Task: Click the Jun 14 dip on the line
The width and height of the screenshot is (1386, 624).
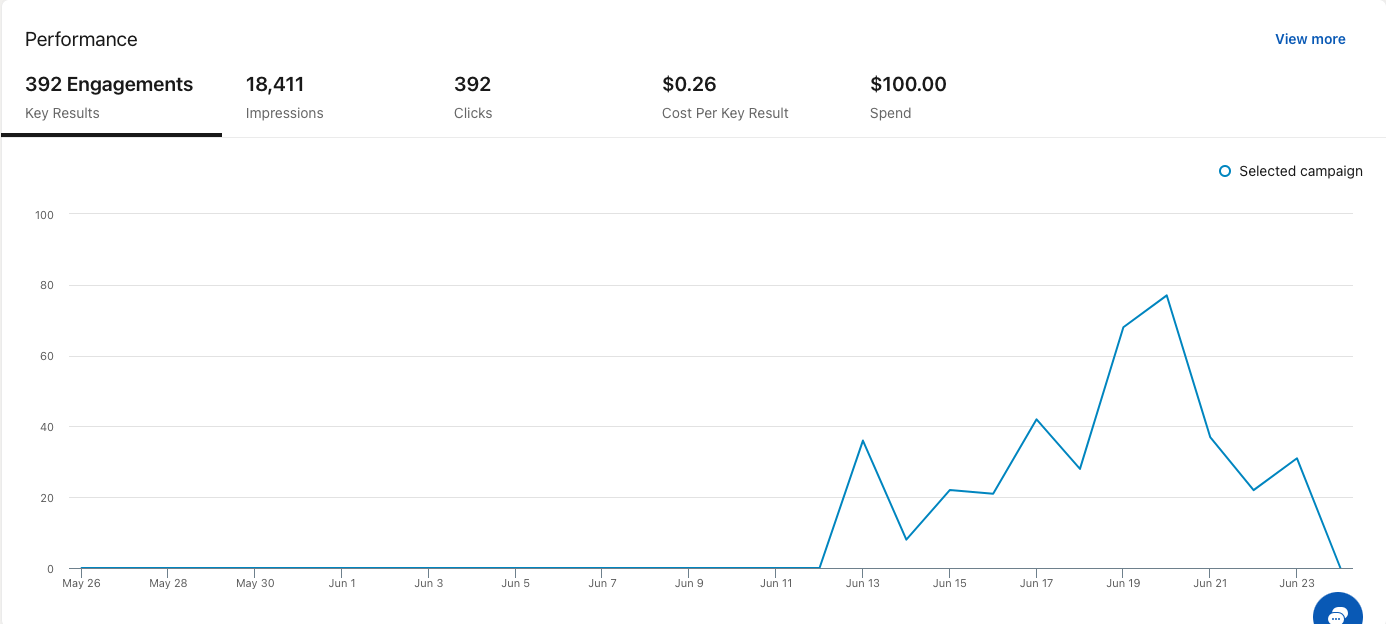Action: point(906,540)
